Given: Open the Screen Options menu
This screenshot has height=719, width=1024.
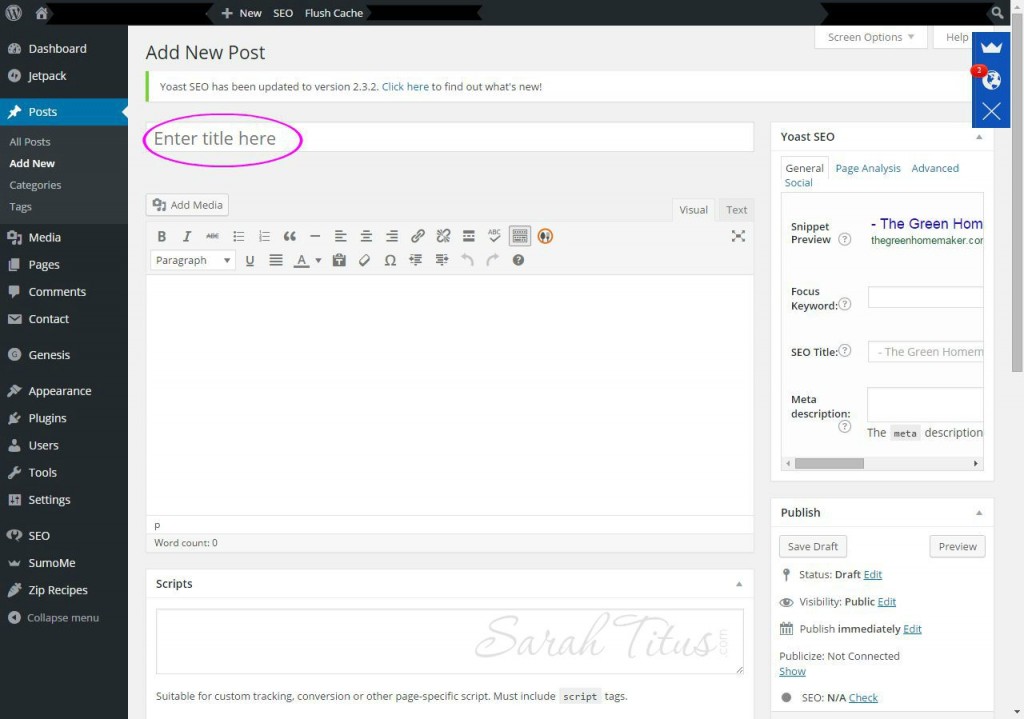Looking at the screenshot, I should tap(869, 37).
